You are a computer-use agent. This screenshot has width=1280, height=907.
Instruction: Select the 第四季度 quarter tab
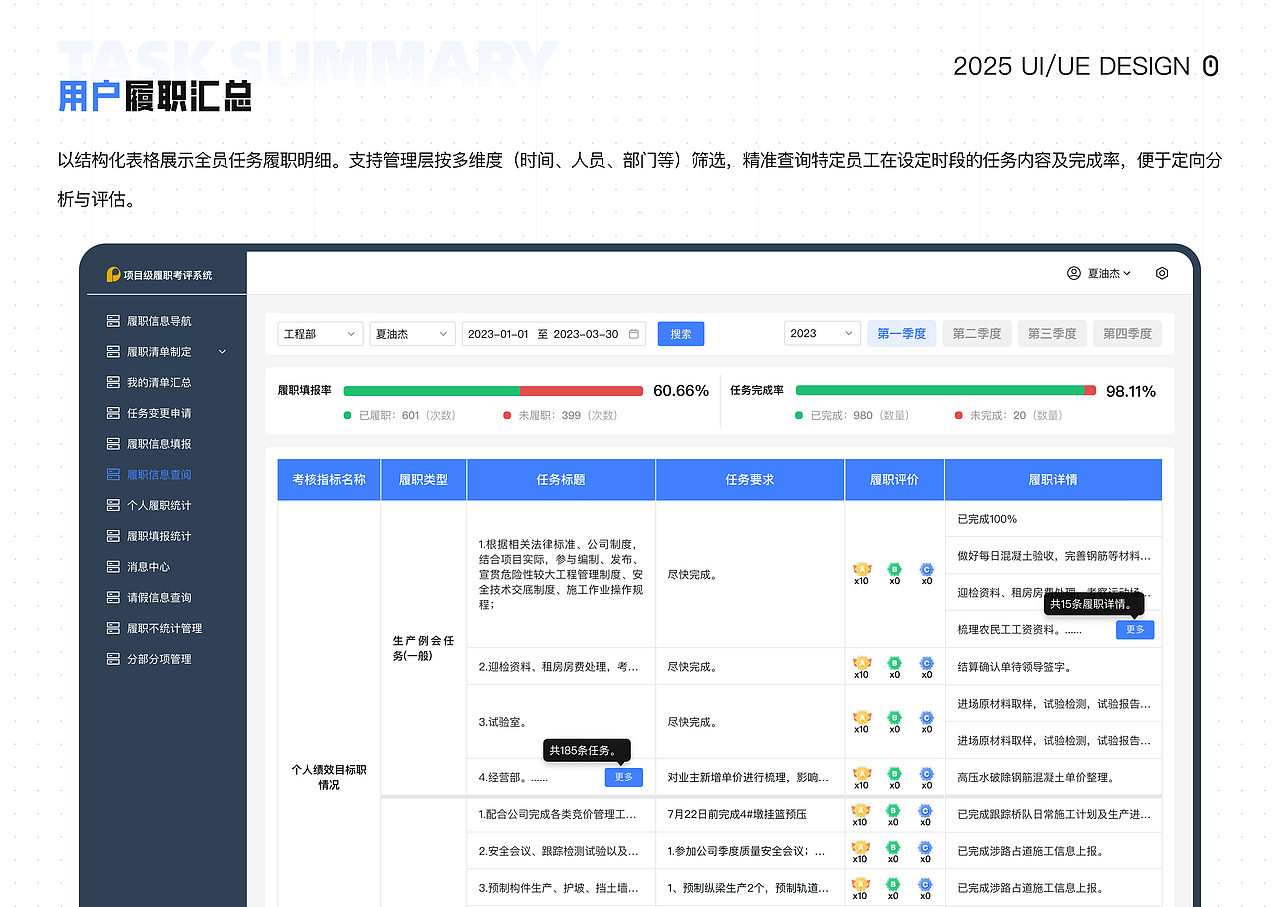coord(1127,334)
